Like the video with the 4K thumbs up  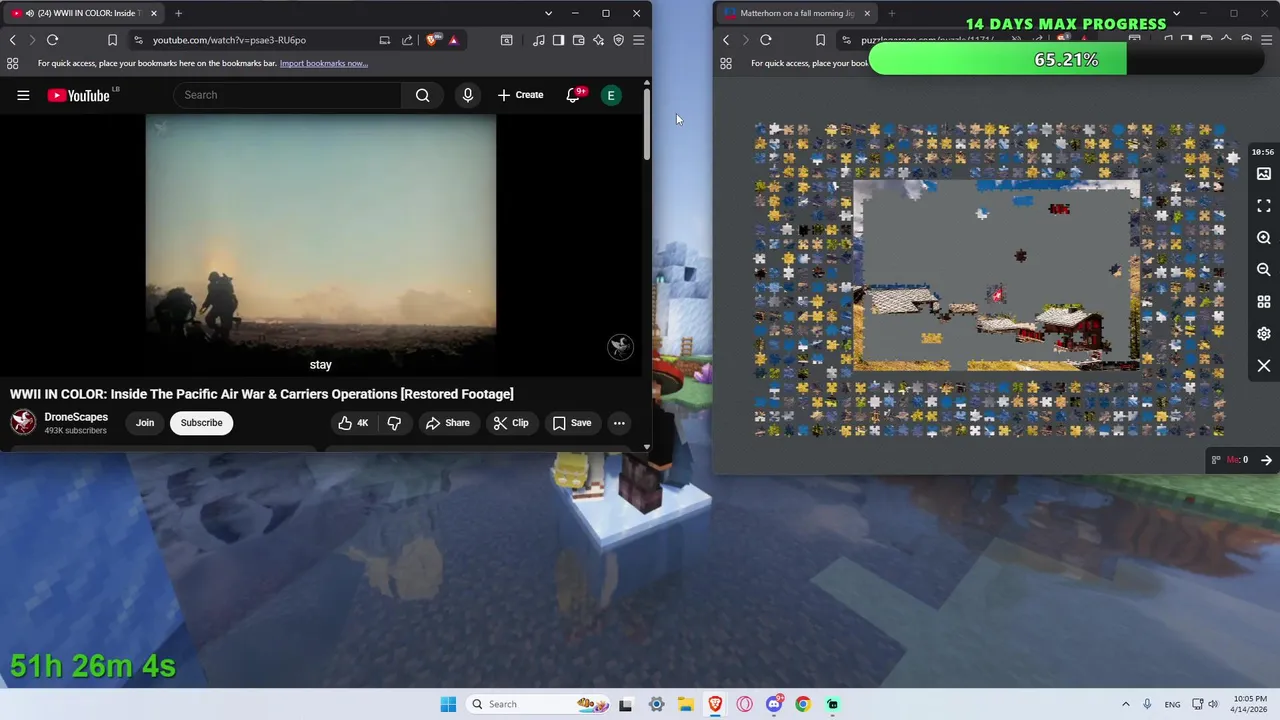point(353,423)
